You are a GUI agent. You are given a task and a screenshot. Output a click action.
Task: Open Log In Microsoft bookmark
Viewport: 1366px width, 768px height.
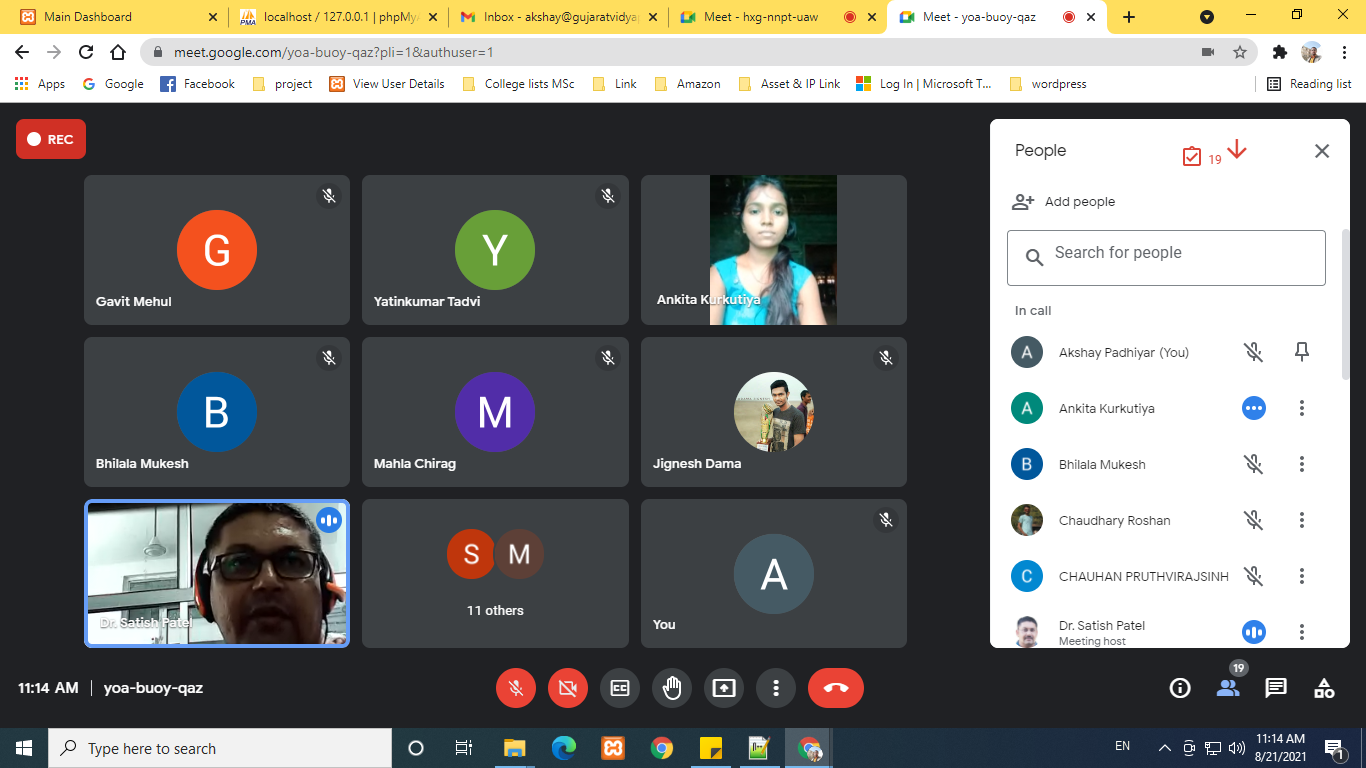tap(924, 84)
